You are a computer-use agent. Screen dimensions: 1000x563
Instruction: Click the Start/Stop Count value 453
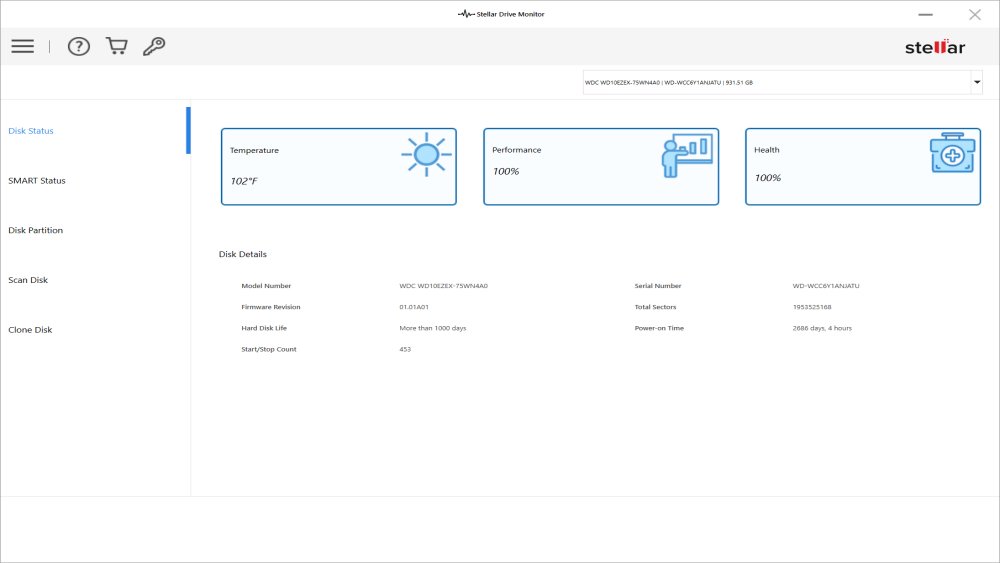pyautogui.click(x=405, y=349)
